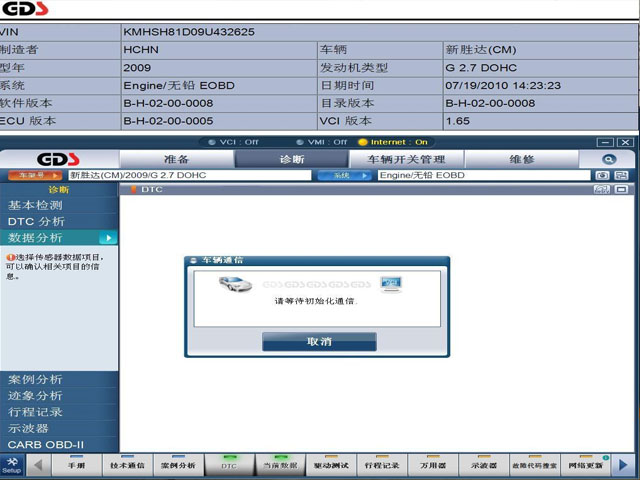Toggle the VCI Off status indicator
This screenshot has width=640, height=480.
pyautogui.click(x=237, y=142)
